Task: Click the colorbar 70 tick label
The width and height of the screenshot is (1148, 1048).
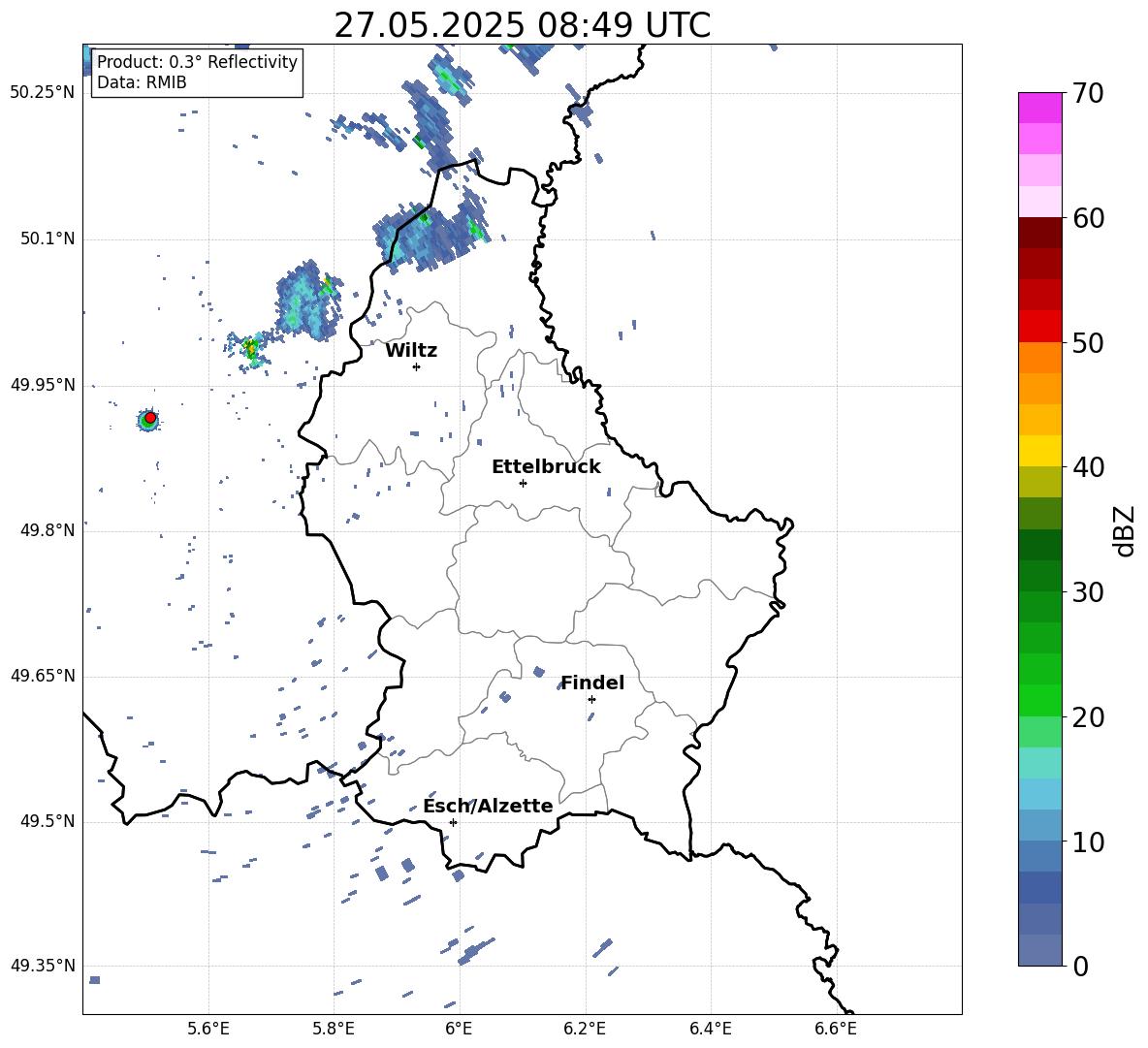Action: coord(1088,93)
